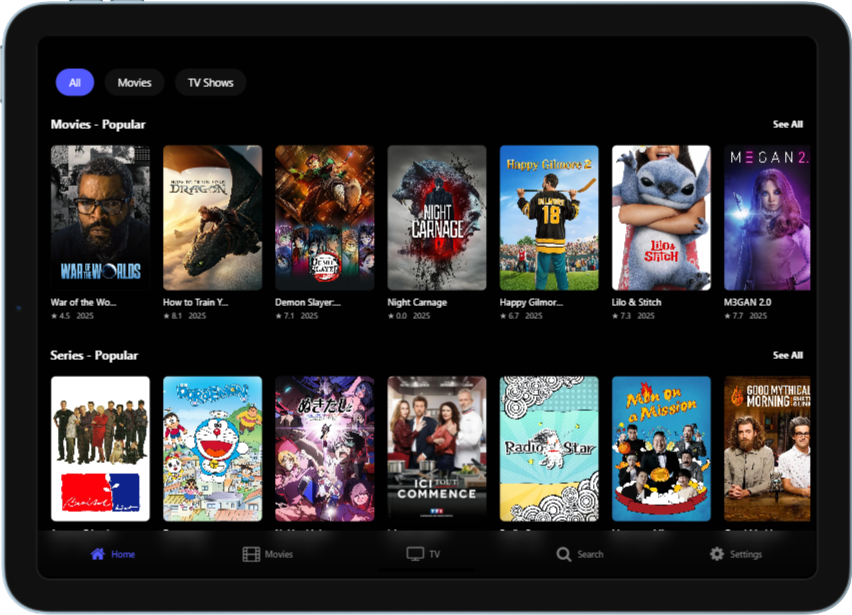852x615 pixels.
Task: Open the Lilo & Stitch poster
Action: pos(661,218)
